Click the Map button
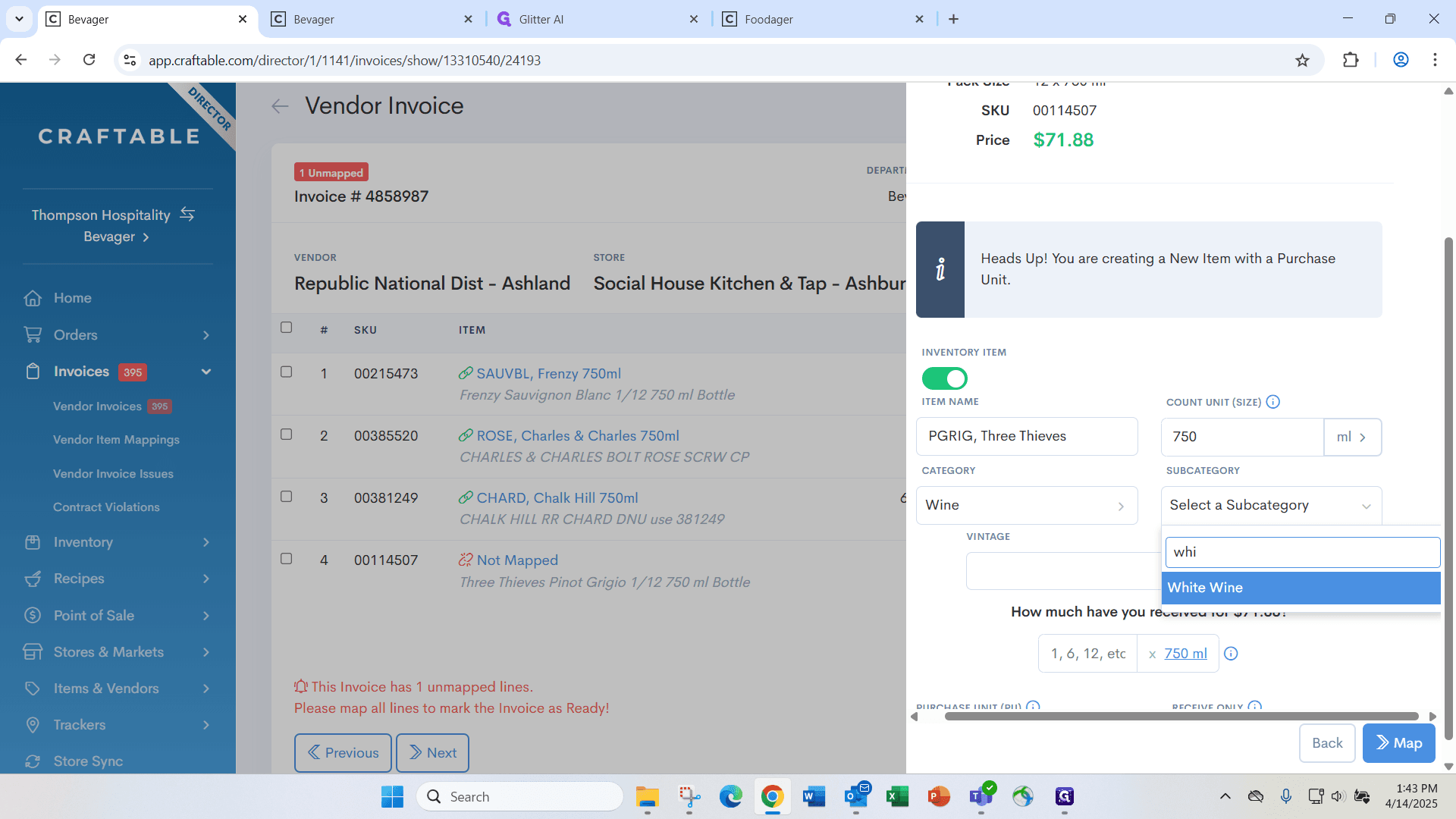Viewport: 1456px width, 819px height. [1399, 743]
